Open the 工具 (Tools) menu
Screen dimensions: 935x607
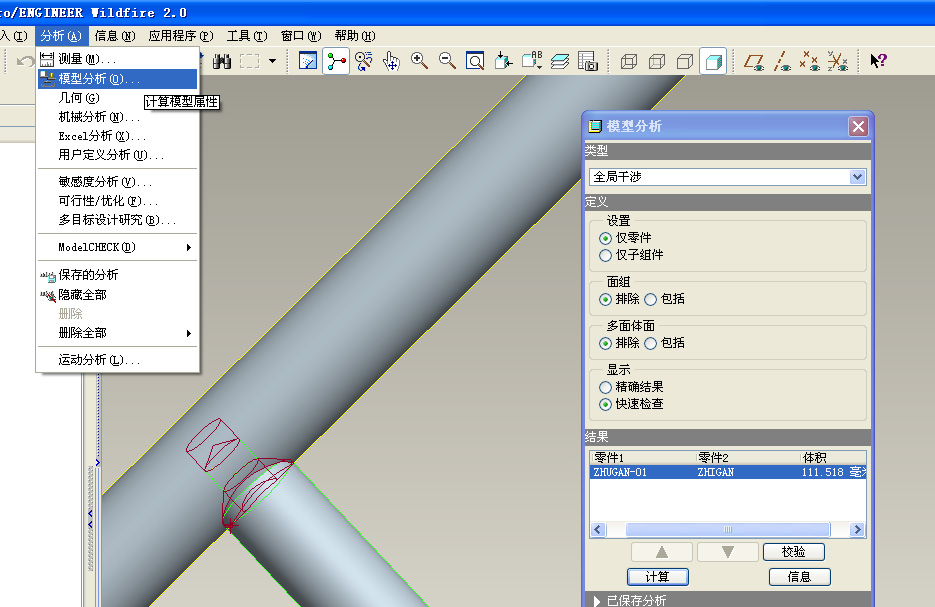247,36
